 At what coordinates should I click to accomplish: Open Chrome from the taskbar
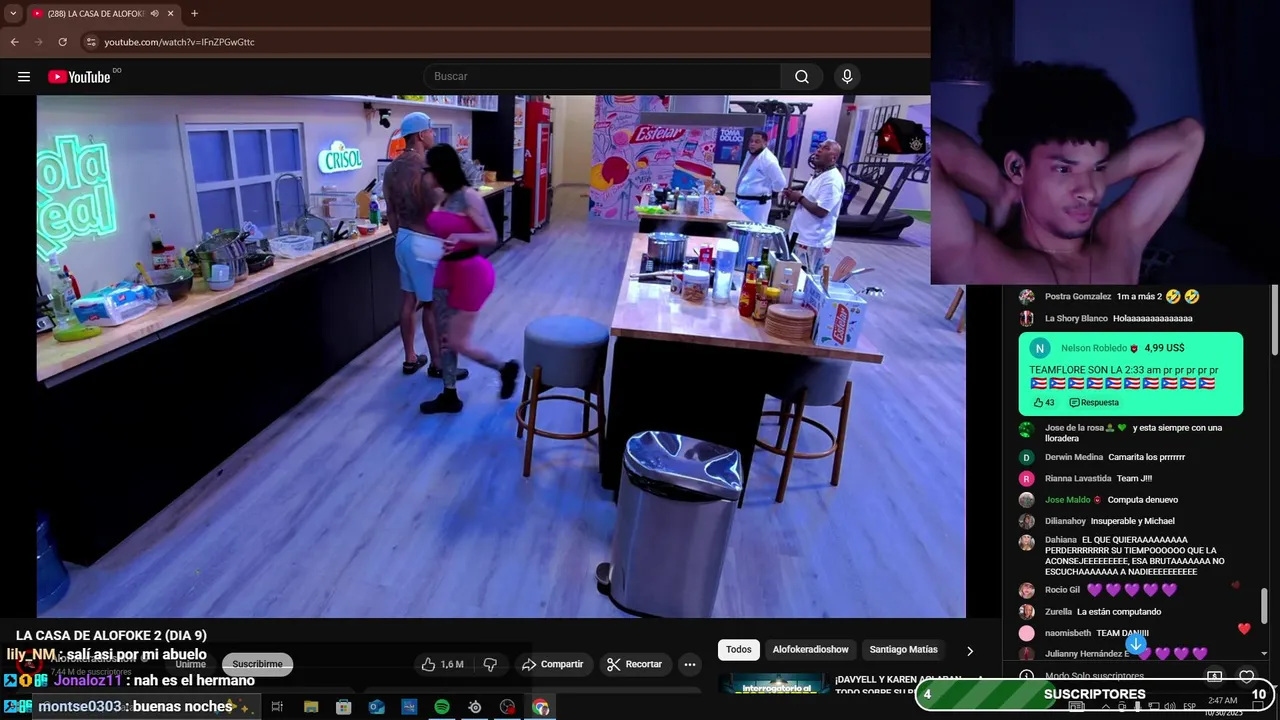pyautogui.click(x=541, y=707)
